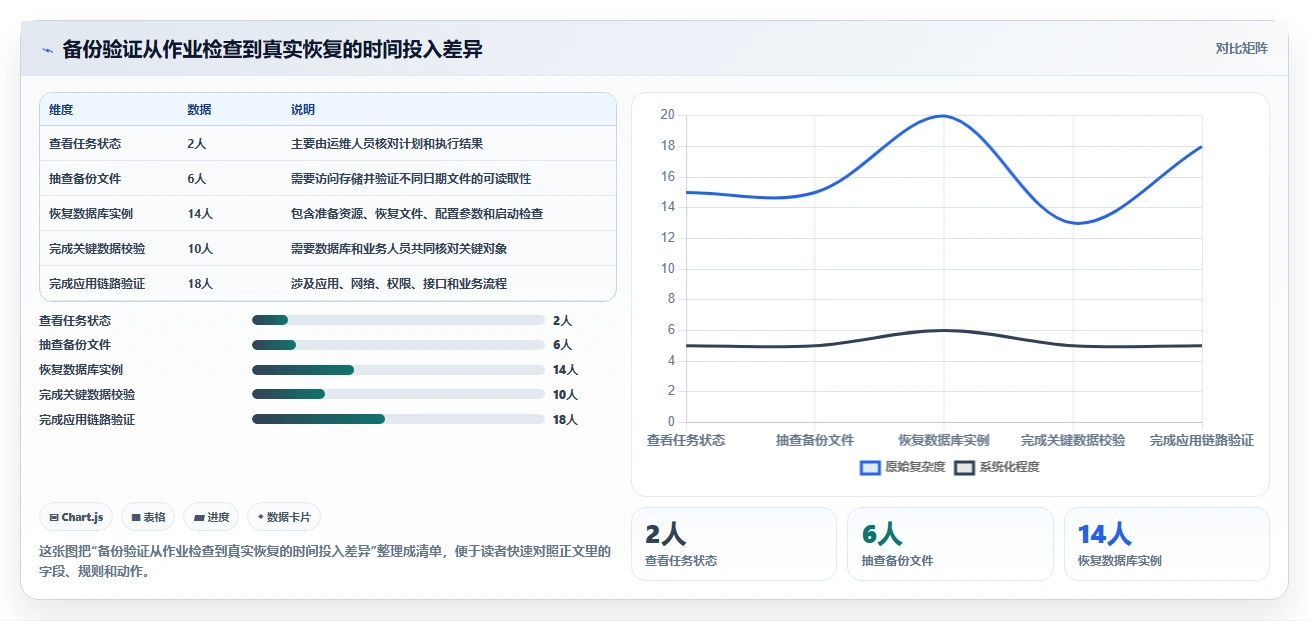Screen dimensions: 1309x621
Task: Click the 14人 value in table
Action: 200,214
